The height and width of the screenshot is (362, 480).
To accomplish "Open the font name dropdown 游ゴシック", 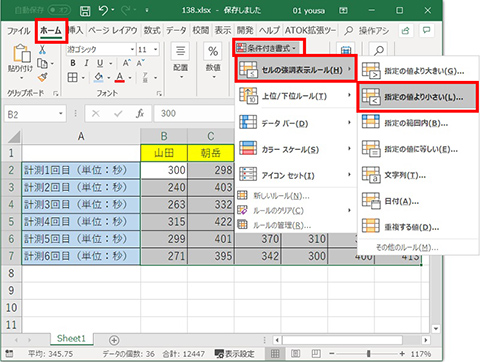I will coord(133,50).
